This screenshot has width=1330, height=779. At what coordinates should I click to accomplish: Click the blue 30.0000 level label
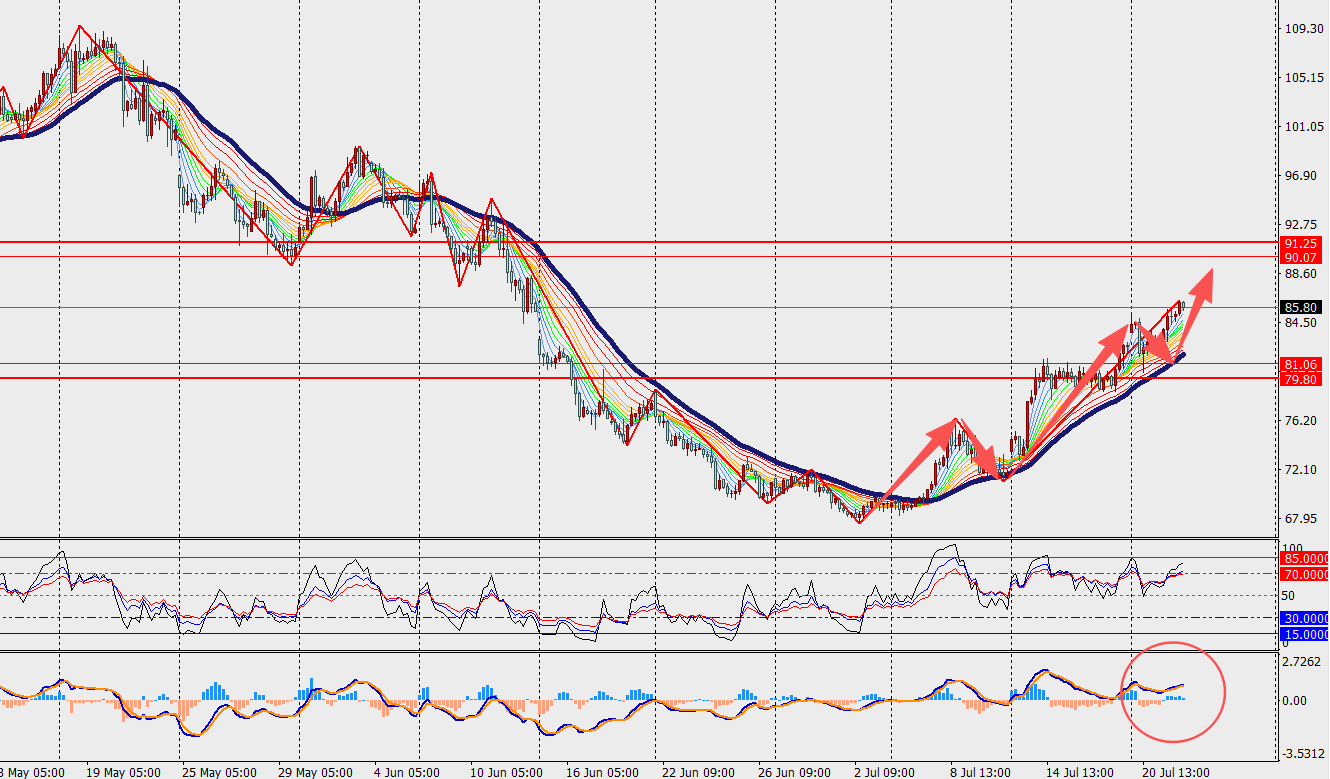click(1305, 618)
